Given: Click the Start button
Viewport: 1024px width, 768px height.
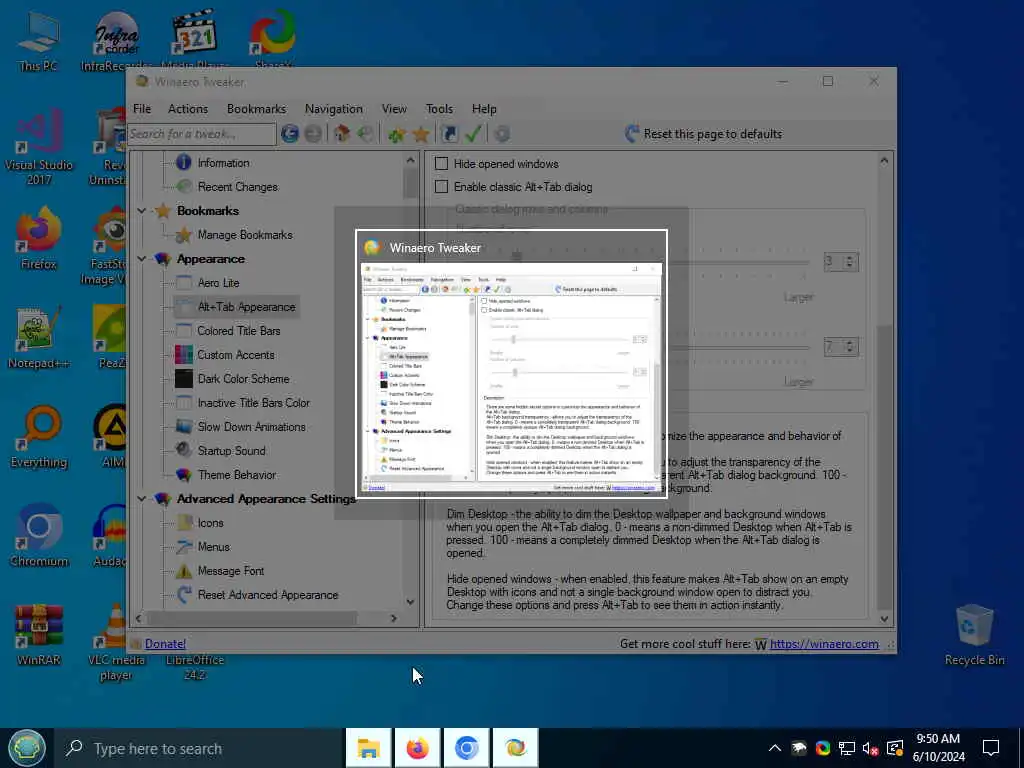Looking at the screenshot, I should tap(26, 748).
